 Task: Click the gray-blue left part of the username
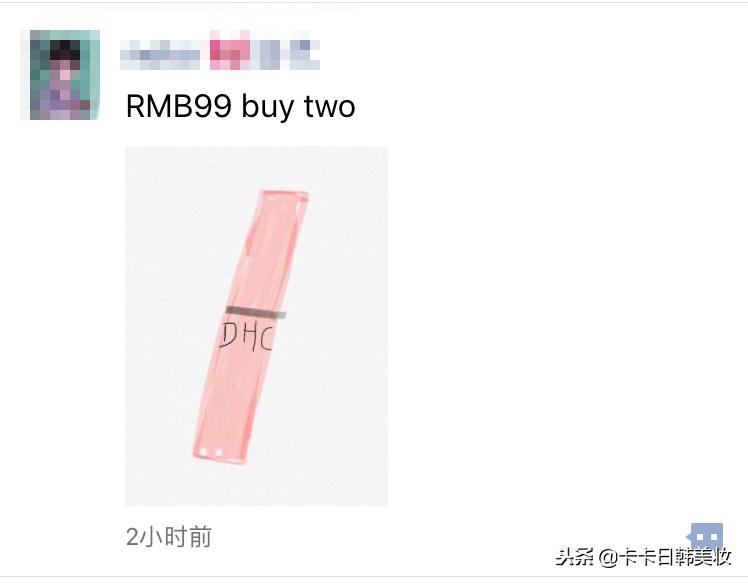click(x=160, y=52)
